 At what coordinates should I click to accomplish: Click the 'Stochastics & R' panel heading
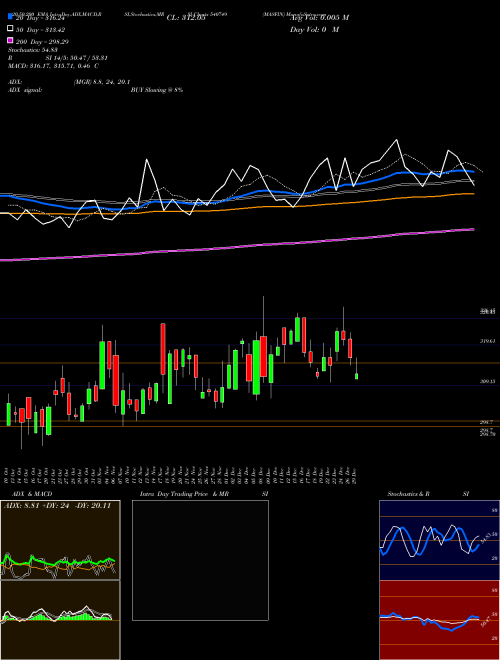pyautogui.click(x=408, y=494)
